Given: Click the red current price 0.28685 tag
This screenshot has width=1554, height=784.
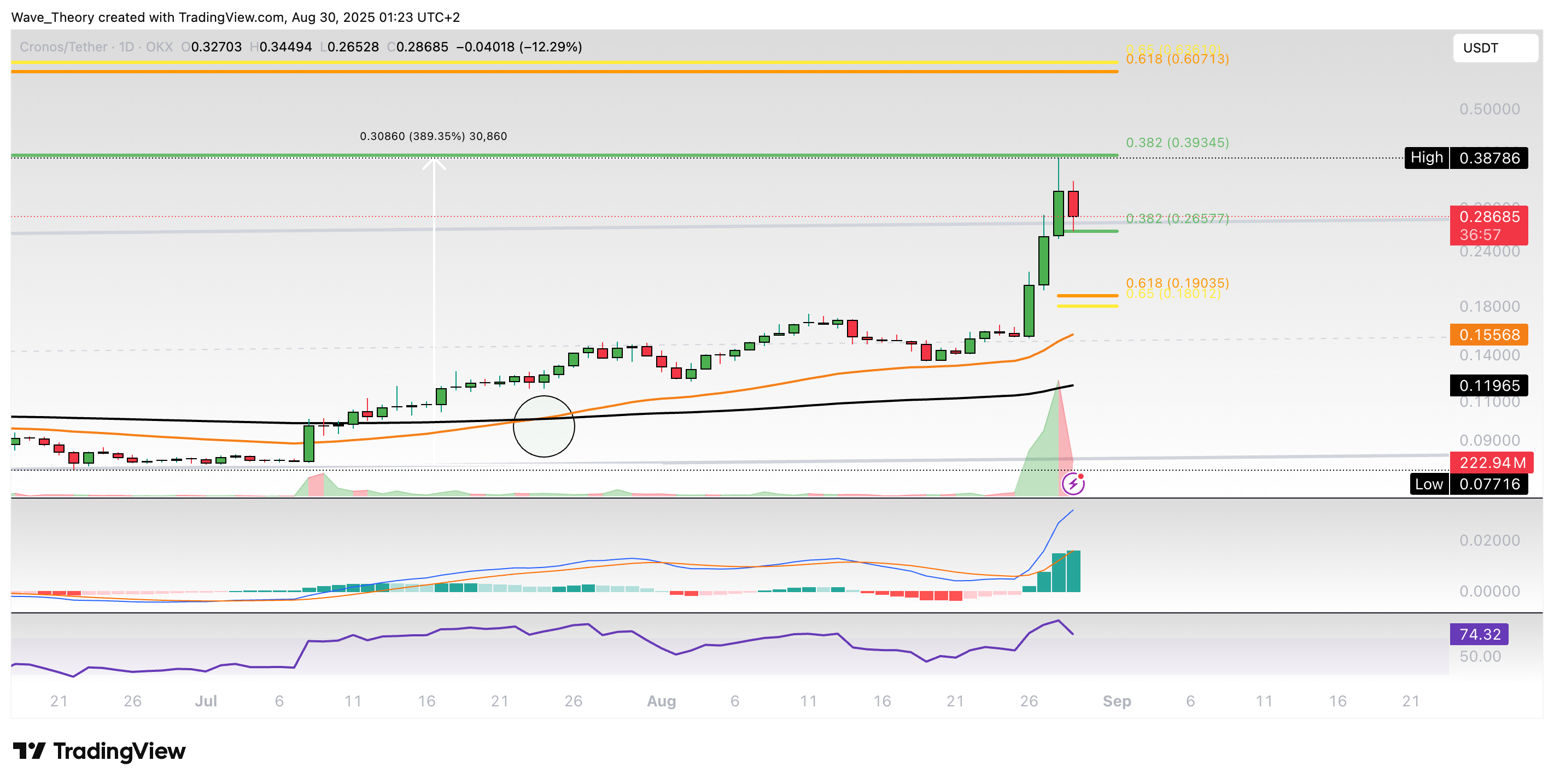Looking at the screenshot, I should tap(1488, 225).
